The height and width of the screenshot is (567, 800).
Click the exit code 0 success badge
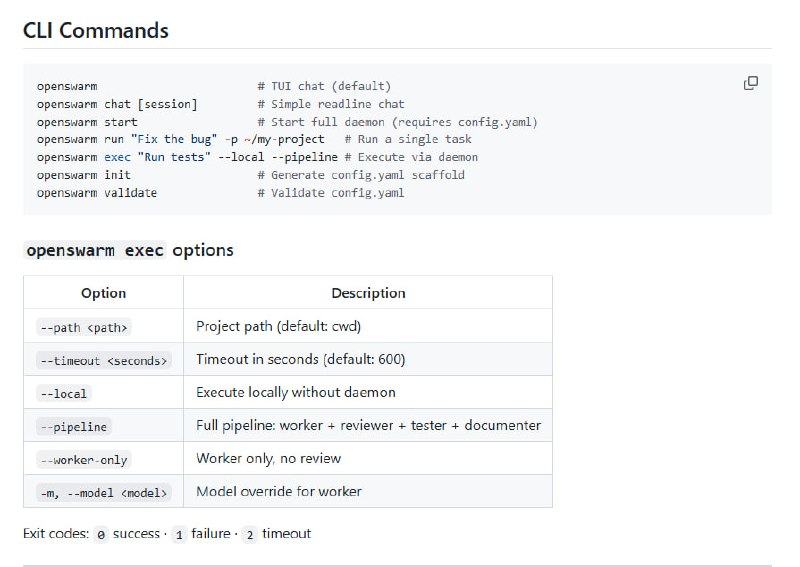[x=101, y=534]
